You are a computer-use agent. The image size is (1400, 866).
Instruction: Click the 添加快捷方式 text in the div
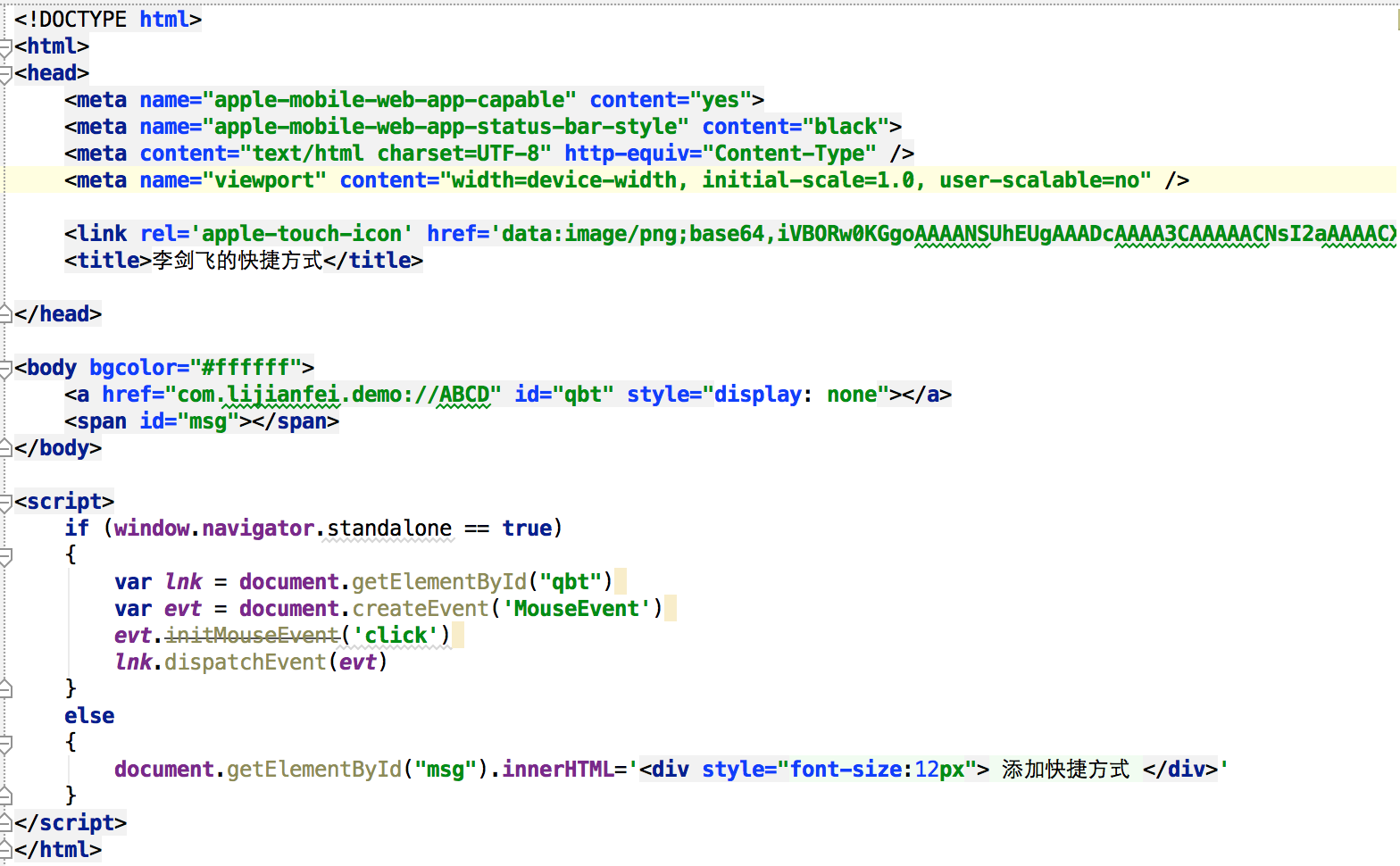coord(1065,770)
